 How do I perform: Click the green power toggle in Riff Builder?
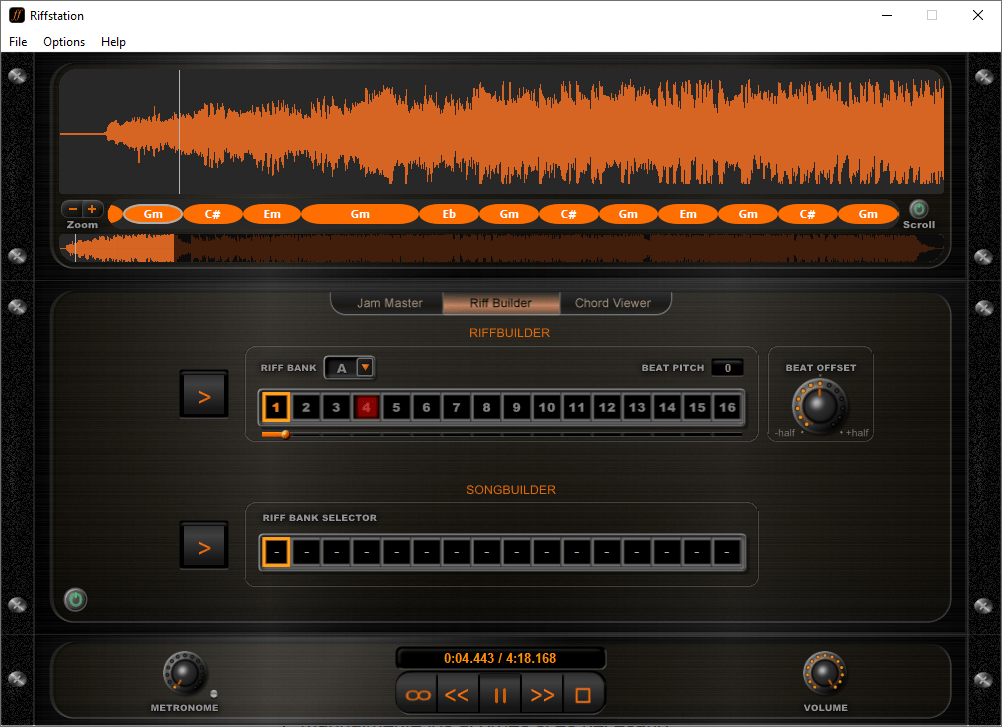[x=75, y=600]
